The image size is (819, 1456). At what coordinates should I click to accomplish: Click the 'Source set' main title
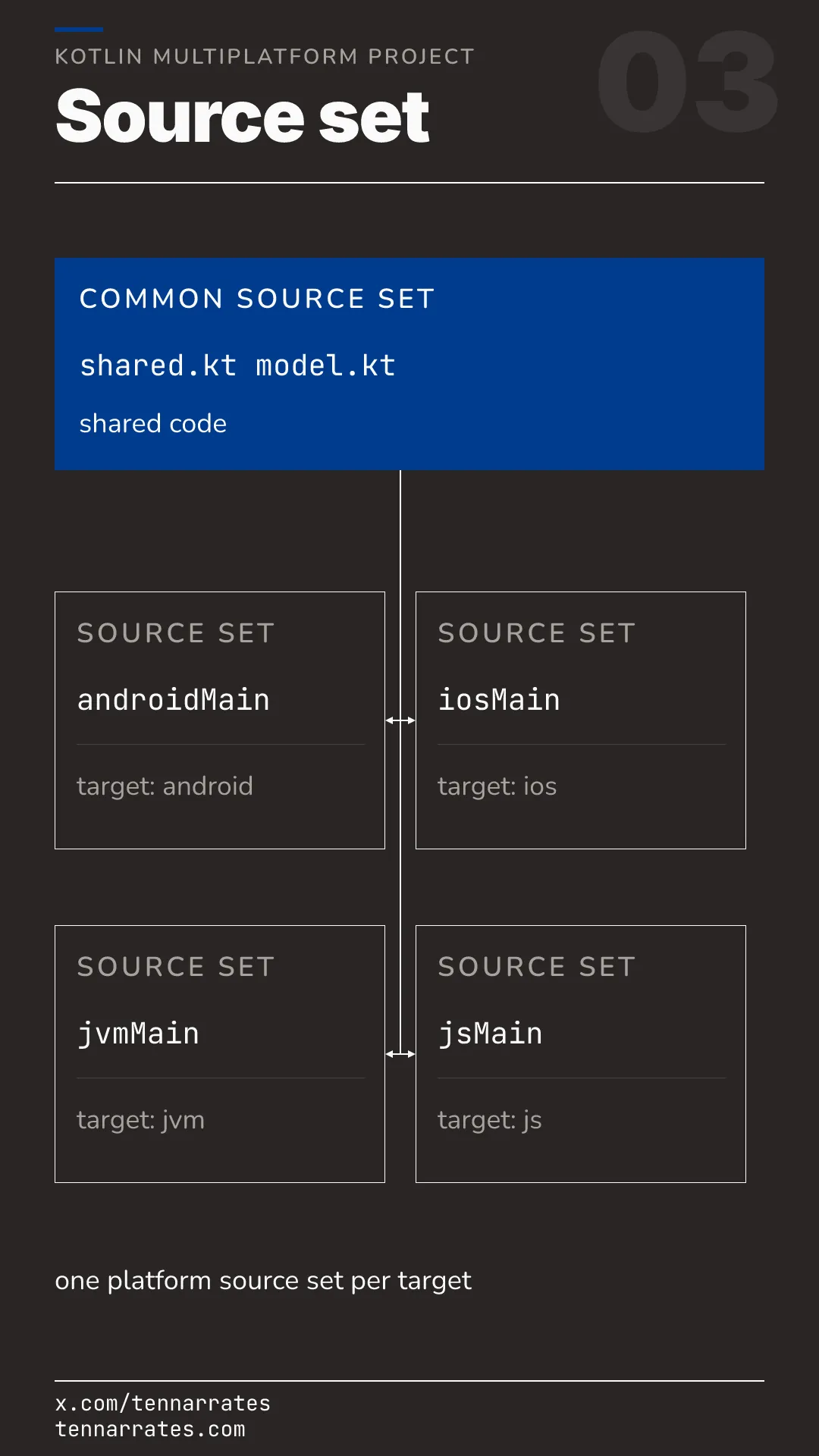coord(243,116)
